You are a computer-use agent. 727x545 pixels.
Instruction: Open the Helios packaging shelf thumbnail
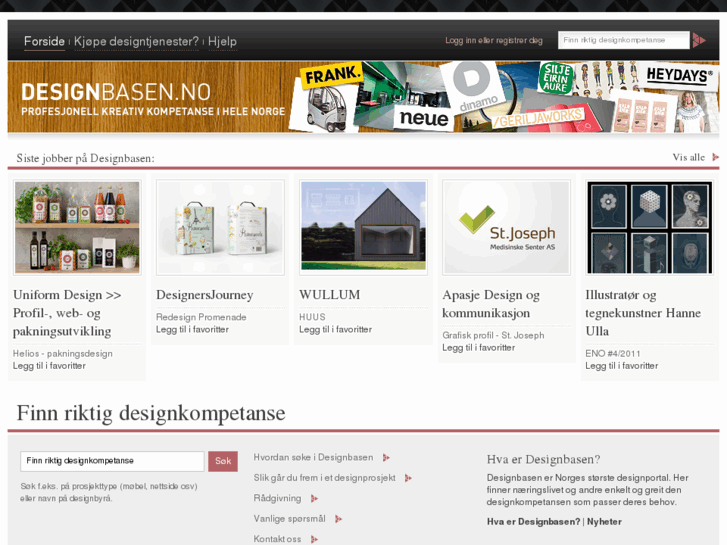click(x=77, y=227)
